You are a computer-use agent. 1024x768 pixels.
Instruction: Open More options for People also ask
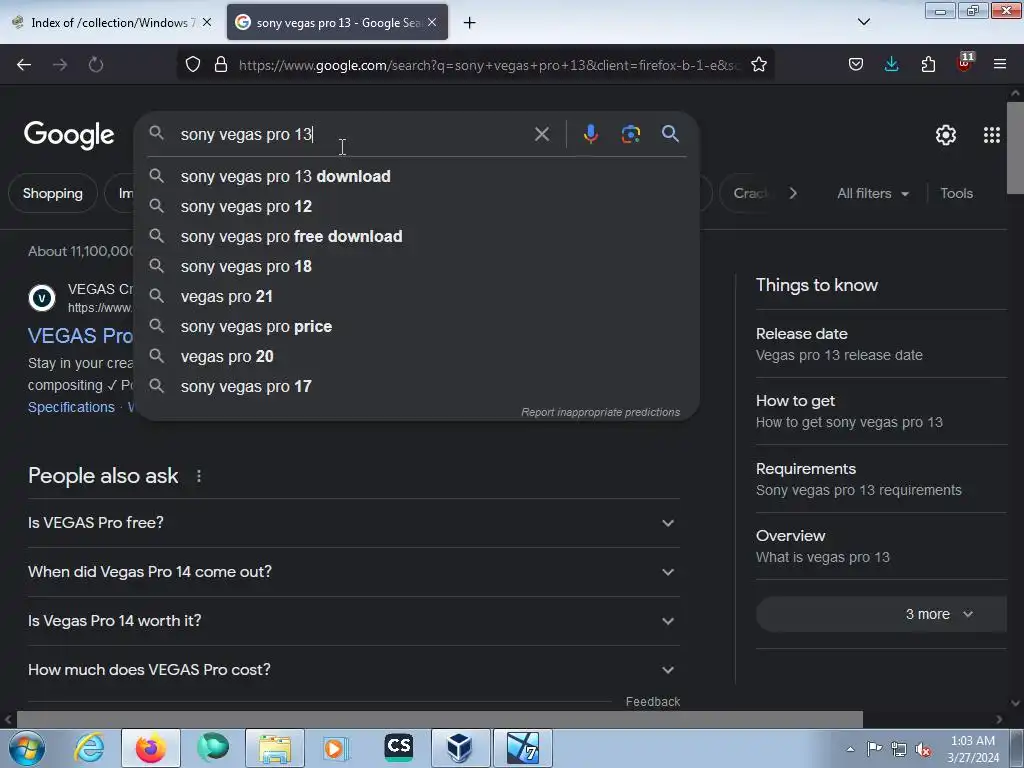click(199, 477)
